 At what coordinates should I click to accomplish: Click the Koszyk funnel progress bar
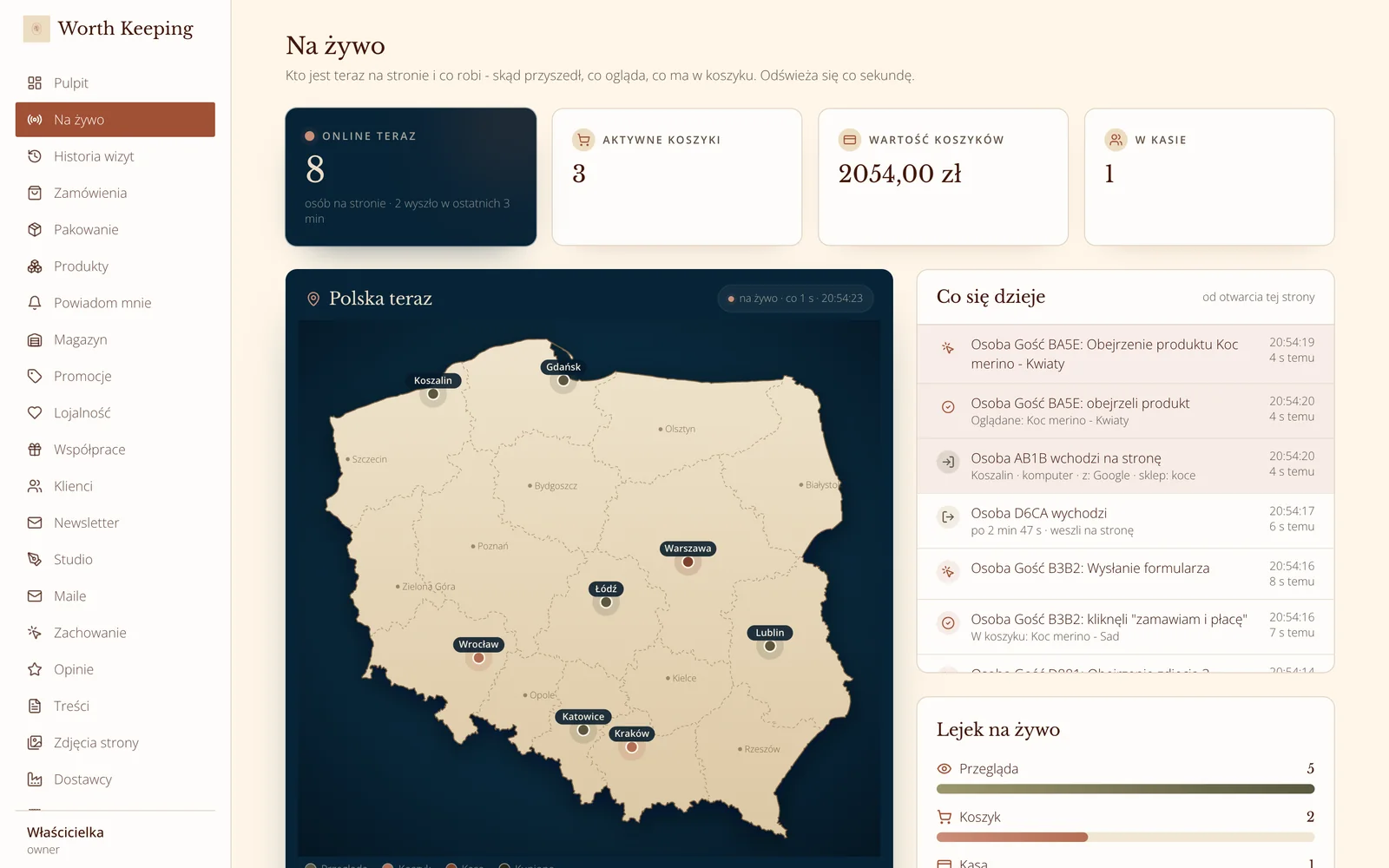(x=1125, y=838)
